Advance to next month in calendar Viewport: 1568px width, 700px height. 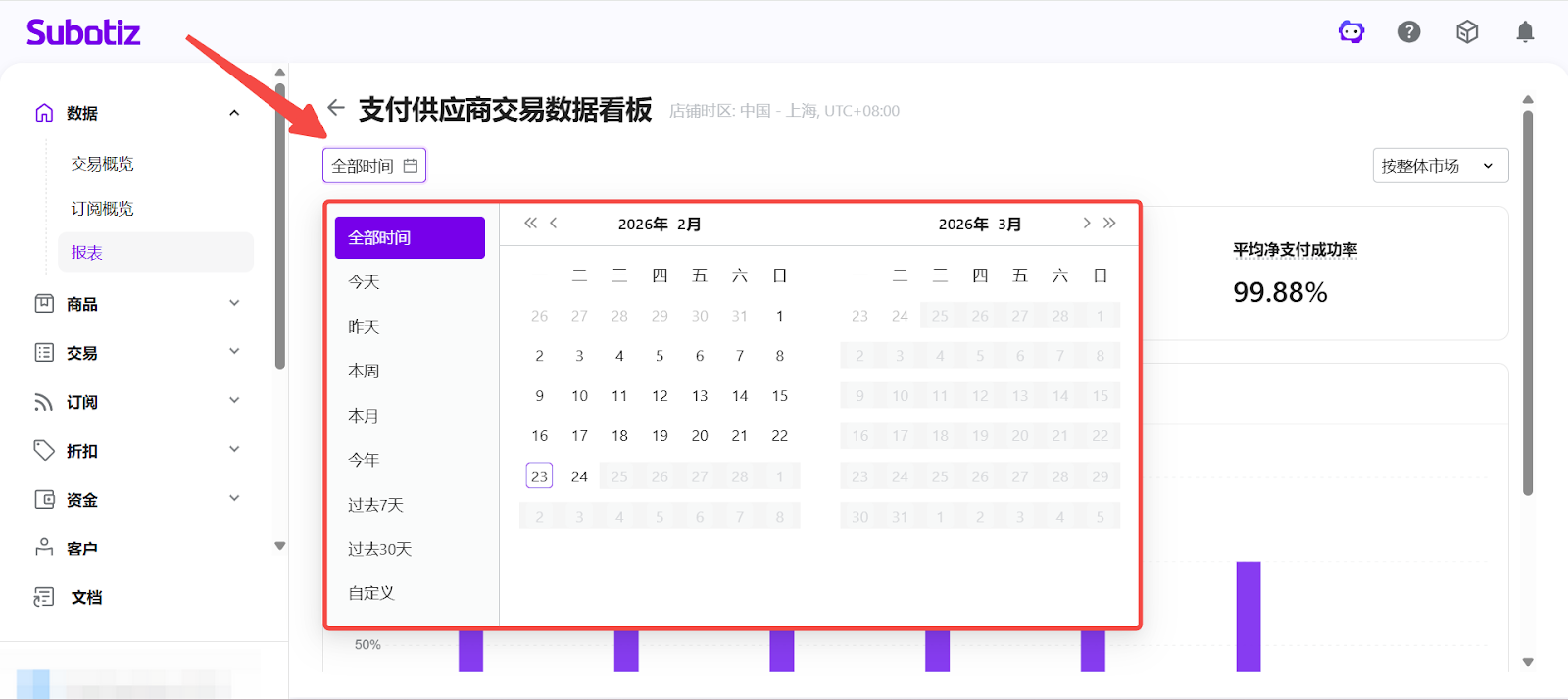1086,224
